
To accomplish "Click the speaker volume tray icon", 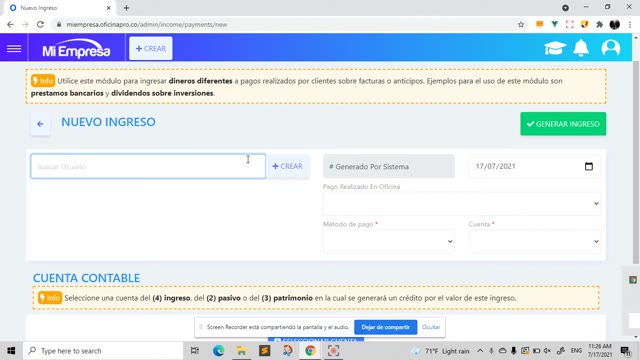I will (x=547, y=351).
